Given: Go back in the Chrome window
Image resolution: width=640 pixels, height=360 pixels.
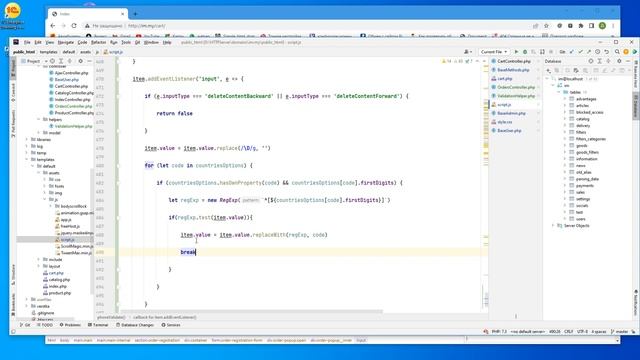Looking at the screenshot, I should 53,25.
